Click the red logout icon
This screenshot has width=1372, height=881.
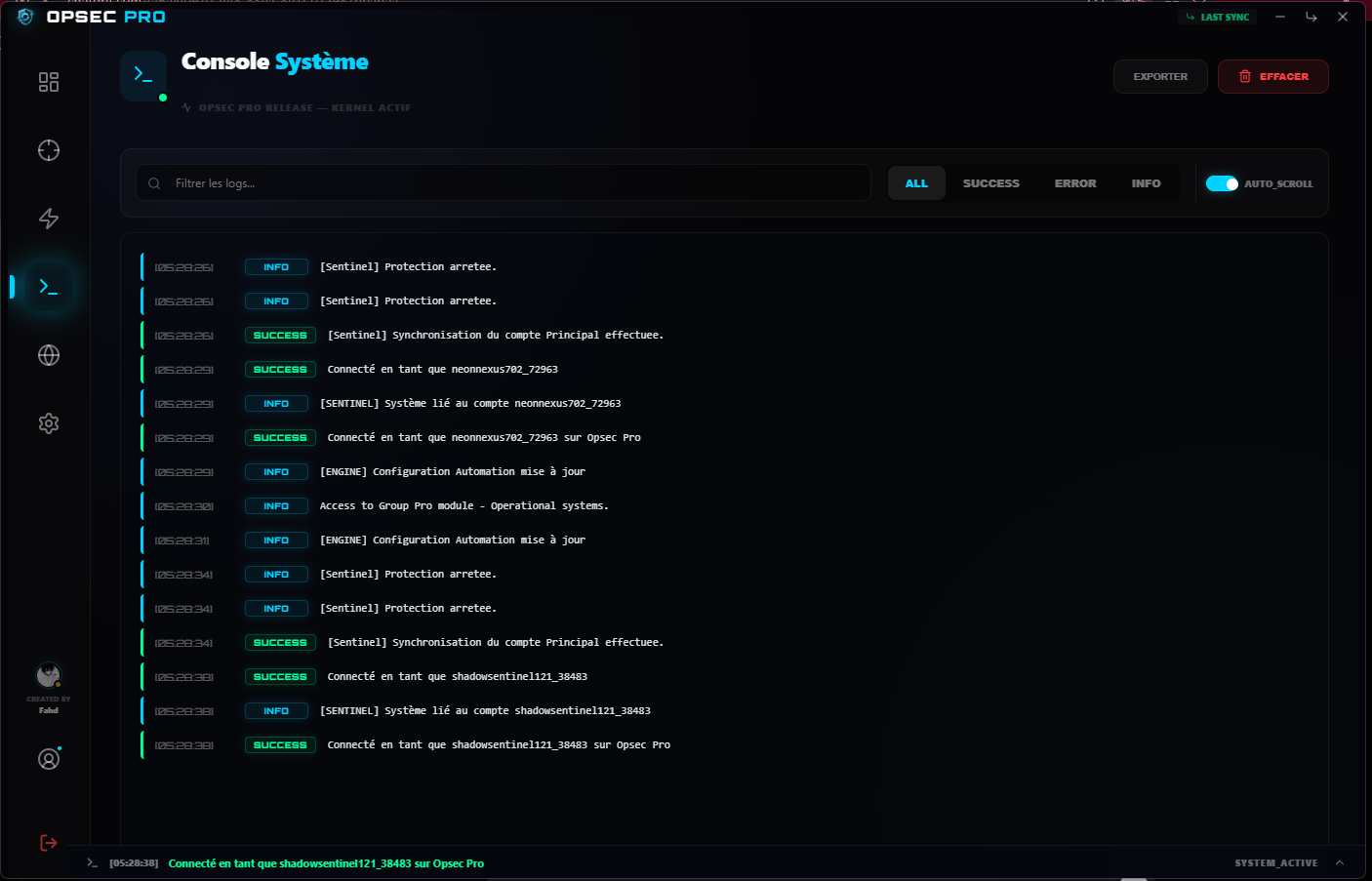(x=49, y=843)
